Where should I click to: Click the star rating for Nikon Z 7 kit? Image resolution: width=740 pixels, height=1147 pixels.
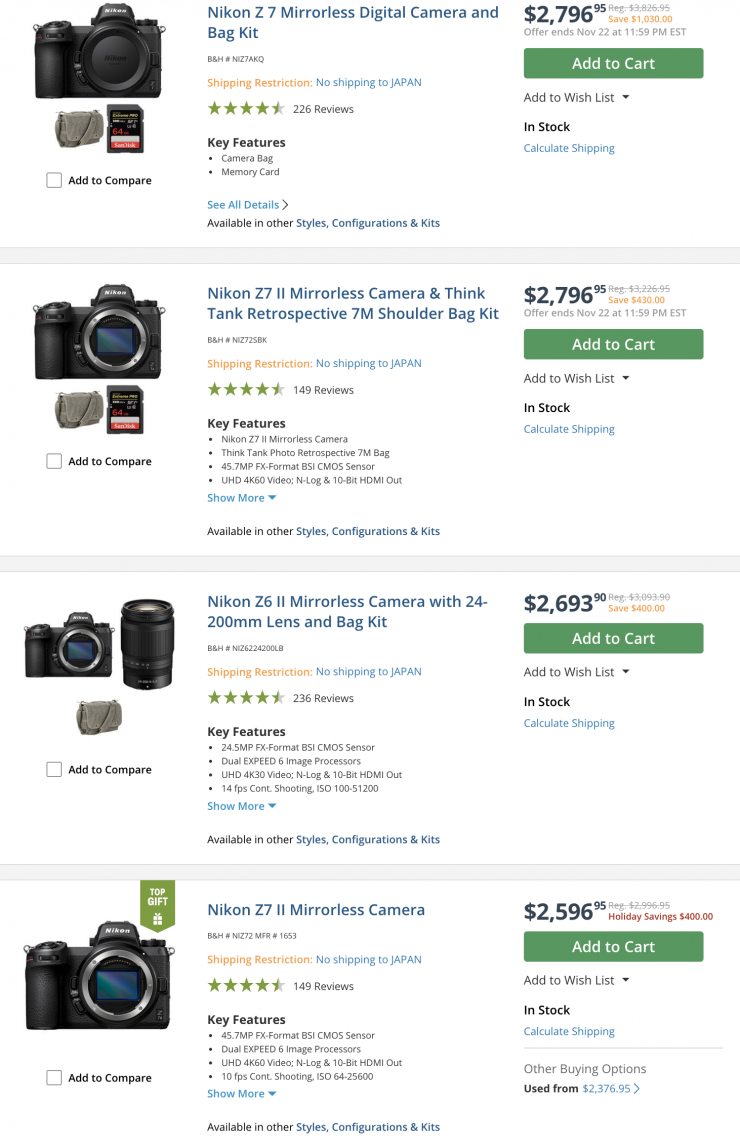[x=246, y=109]
